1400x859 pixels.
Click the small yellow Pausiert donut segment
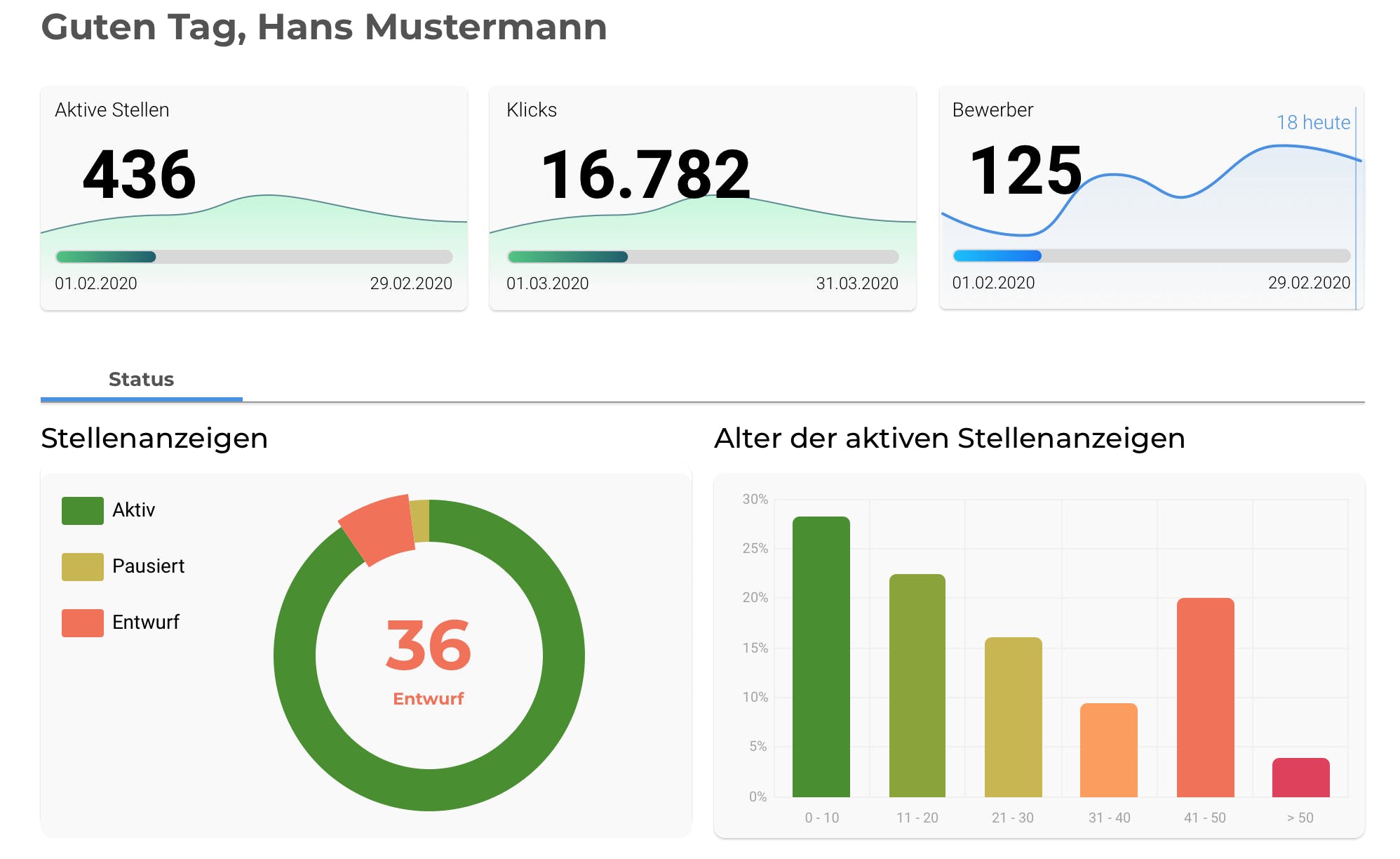419,521
